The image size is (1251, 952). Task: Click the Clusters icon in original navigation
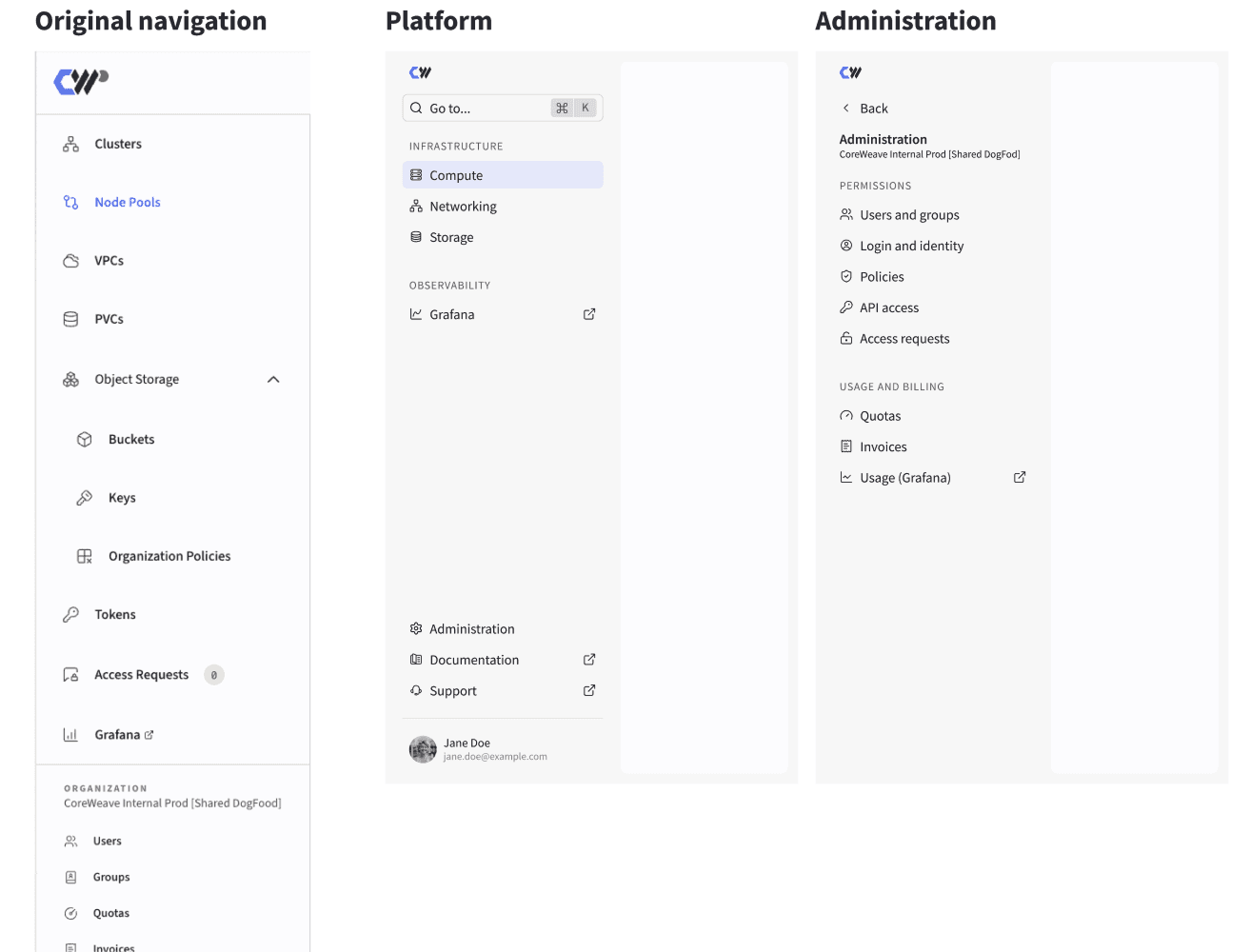pyautogui.click(x=70, y=143)
